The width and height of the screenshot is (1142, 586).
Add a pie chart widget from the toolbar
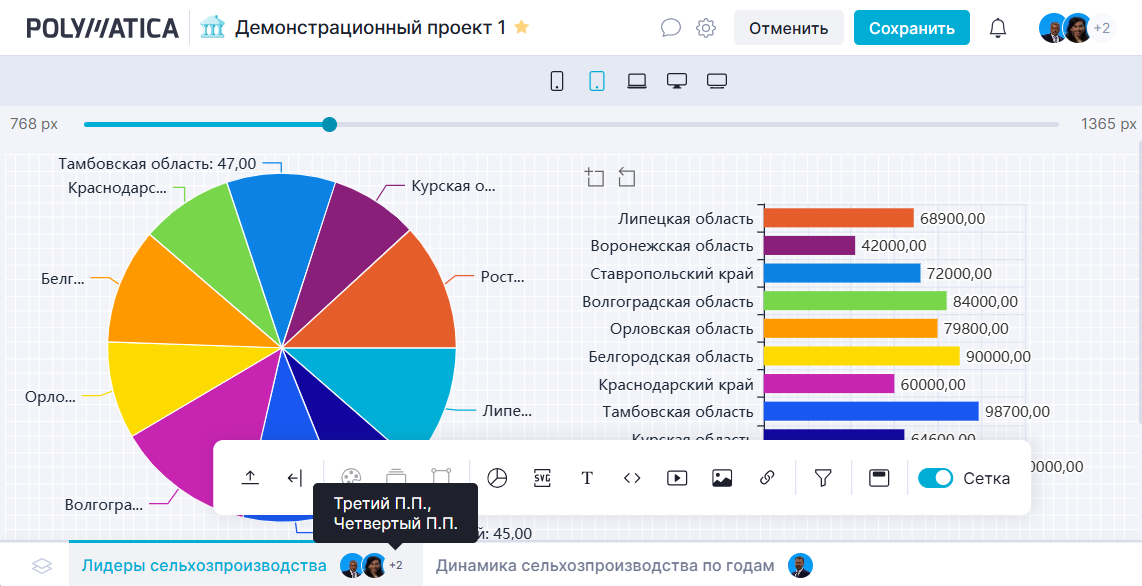point(497,478)
